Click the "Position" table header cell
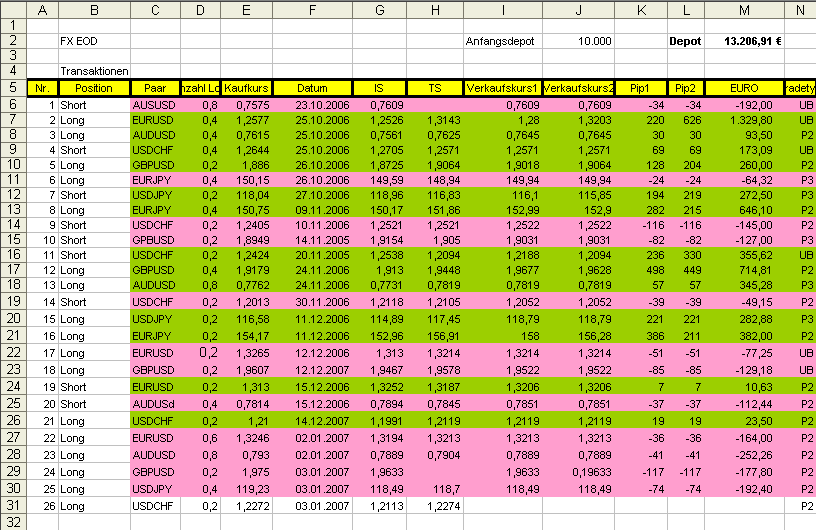This screenshot has width=816, height=530. tap(93, 88)
